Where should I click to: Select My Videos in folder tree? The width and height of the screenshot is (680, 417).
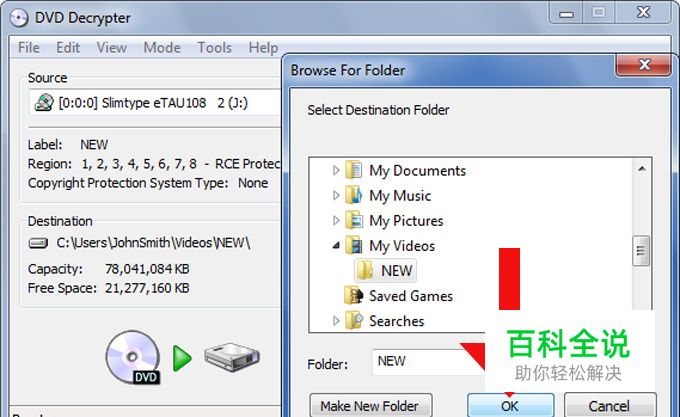click(x=402, y=246)
